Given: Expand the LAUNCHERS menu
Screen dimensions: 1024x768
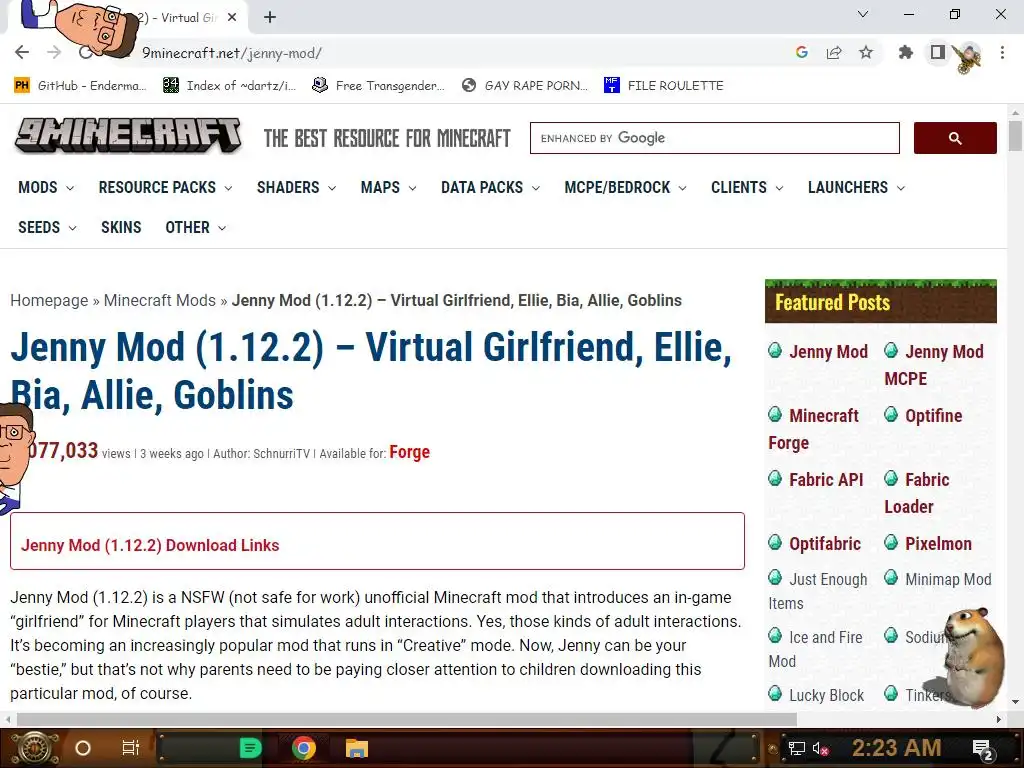Looking at the screenshot, I should tap(856, 188).
